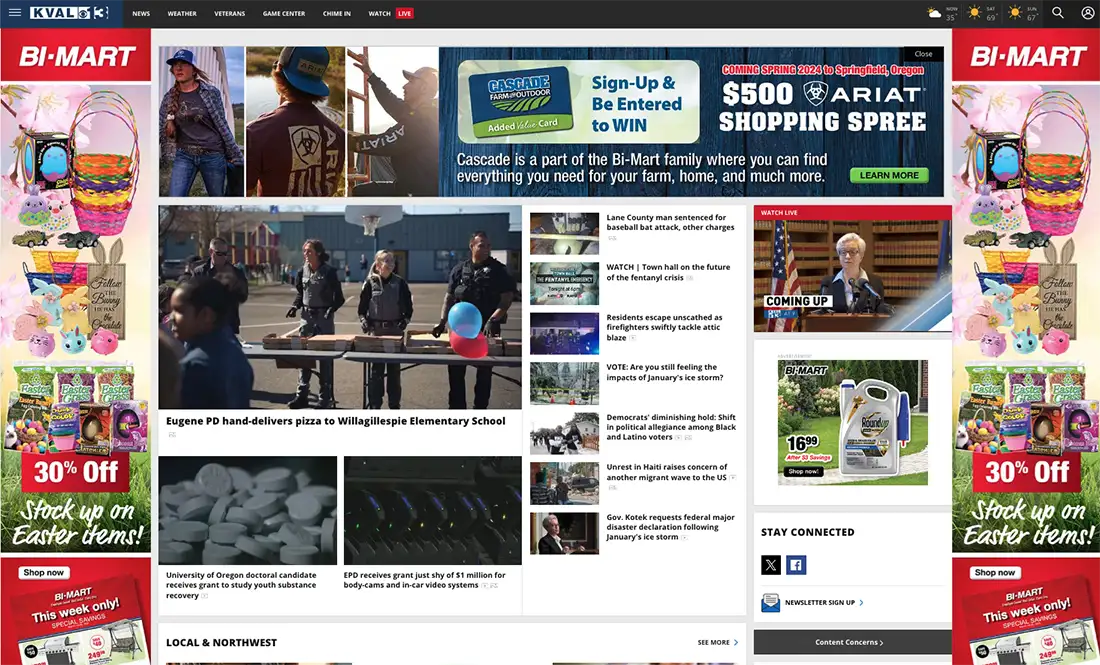Viewport: 1100px width, 665px height.
Task: Open EPD body-cams grant headline
Action: (424, 579)
